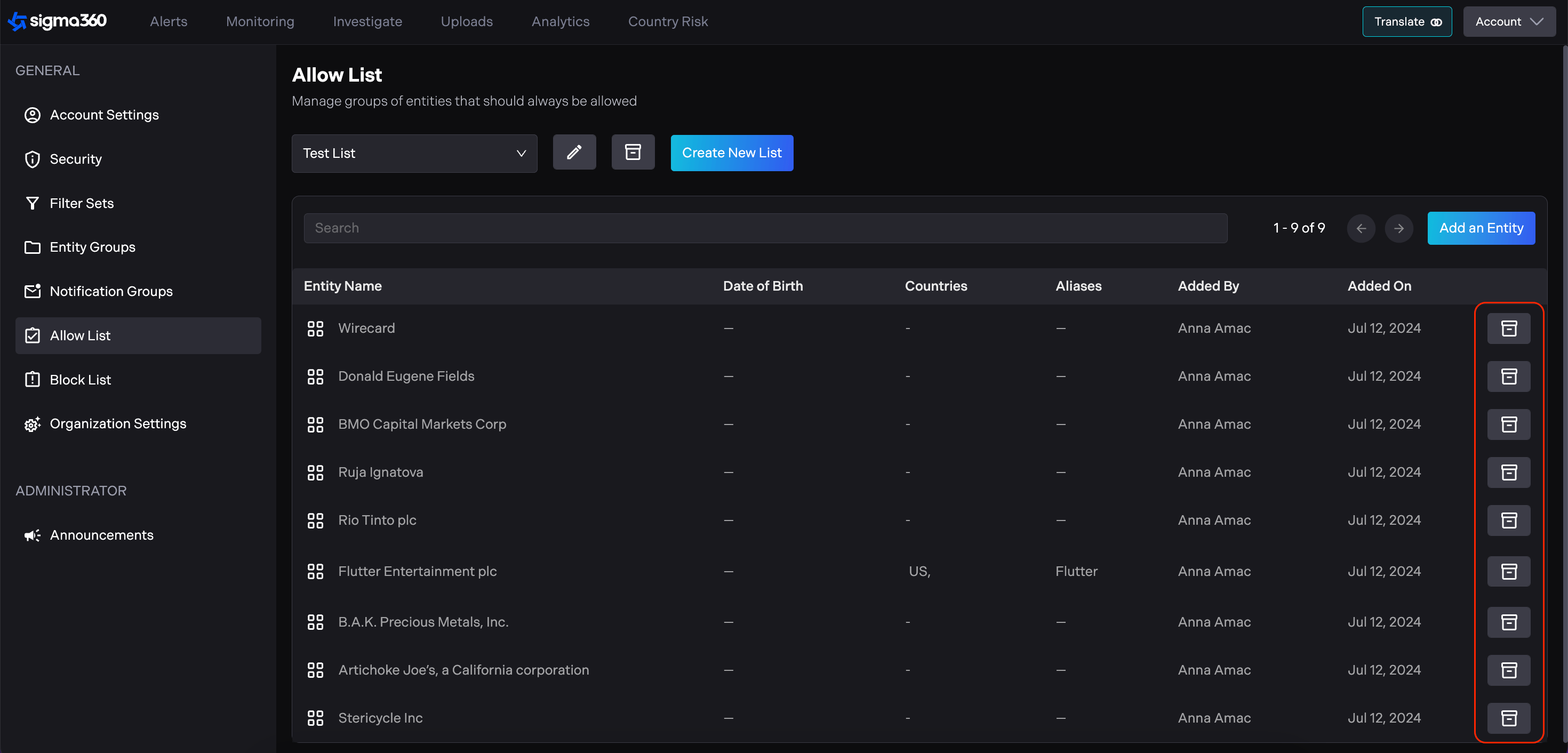Click the pencil edit list icon
Viewport: 1568px width, 753px height.
click(573, 152)
